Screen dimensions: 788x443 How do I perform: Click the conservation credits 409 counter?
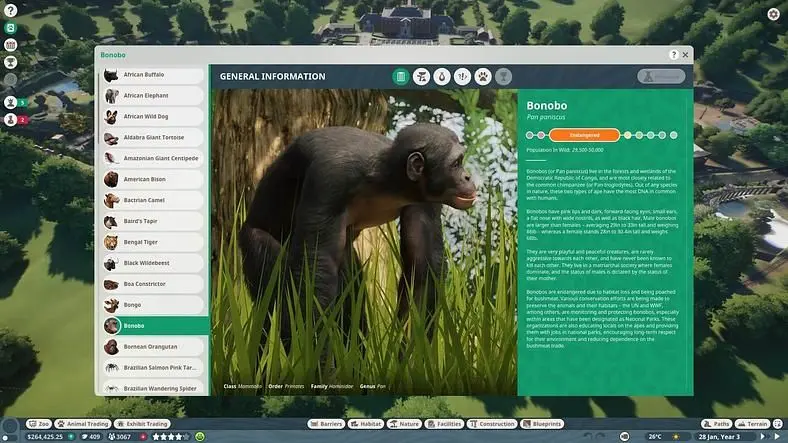91,437
